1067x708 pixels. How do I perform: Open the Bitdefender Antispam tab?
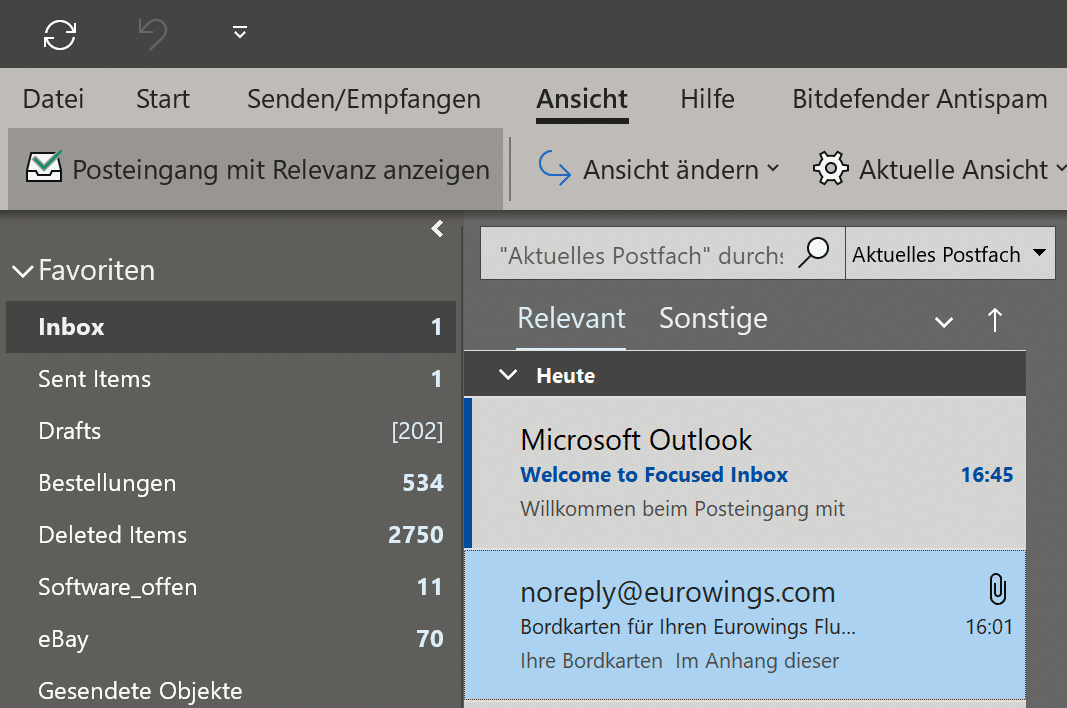(919, 99)
